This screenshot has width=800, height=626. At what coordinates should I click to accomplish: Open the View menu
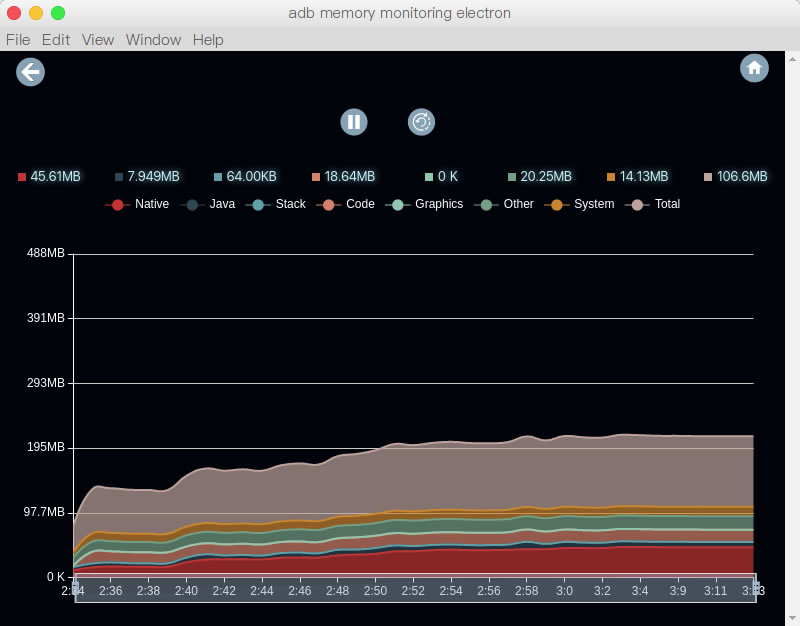[98, 40]
